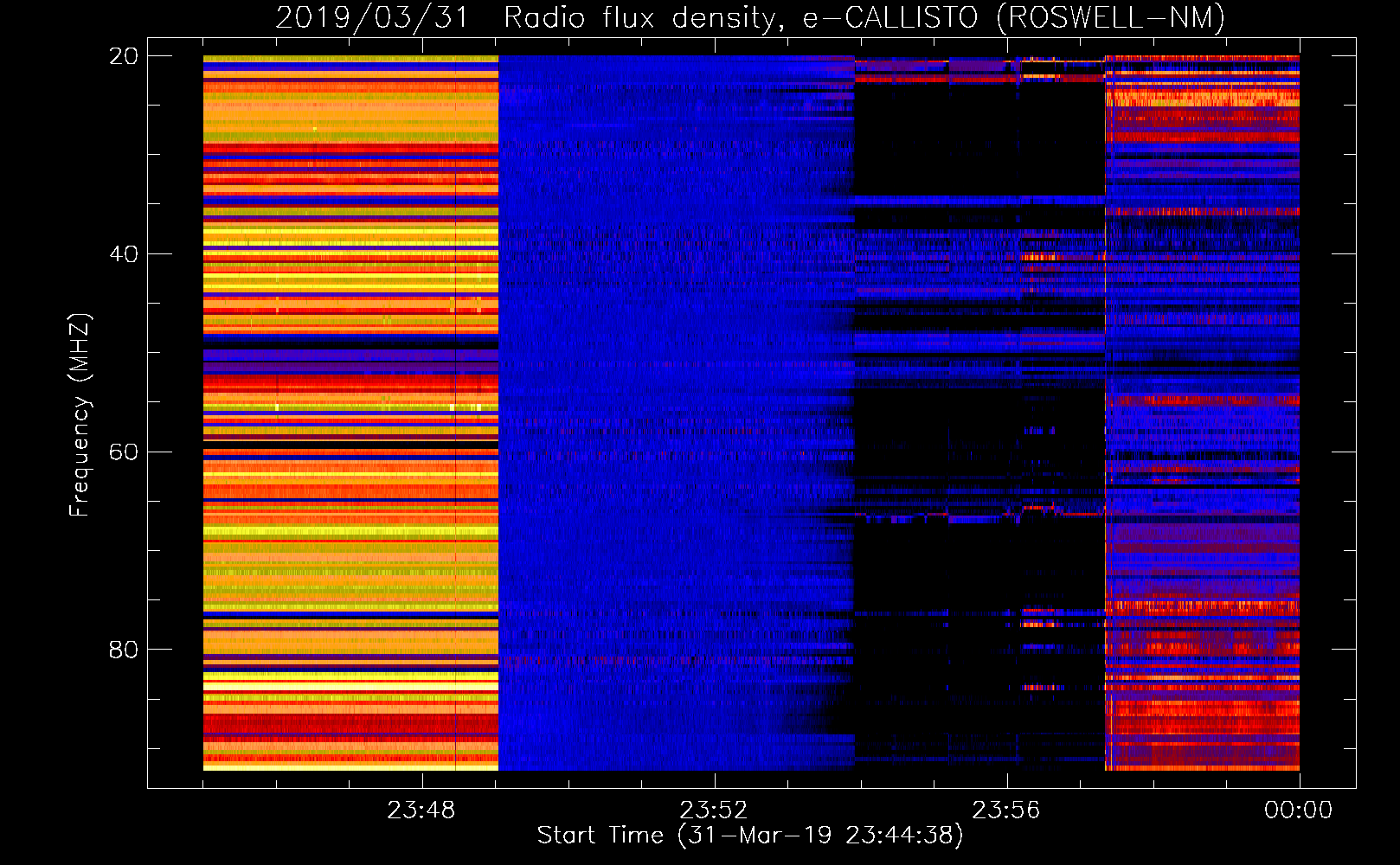
Task: Click the 'Start Time (31-Mar-19 23:44:38)' label
Action: (750, 836)
